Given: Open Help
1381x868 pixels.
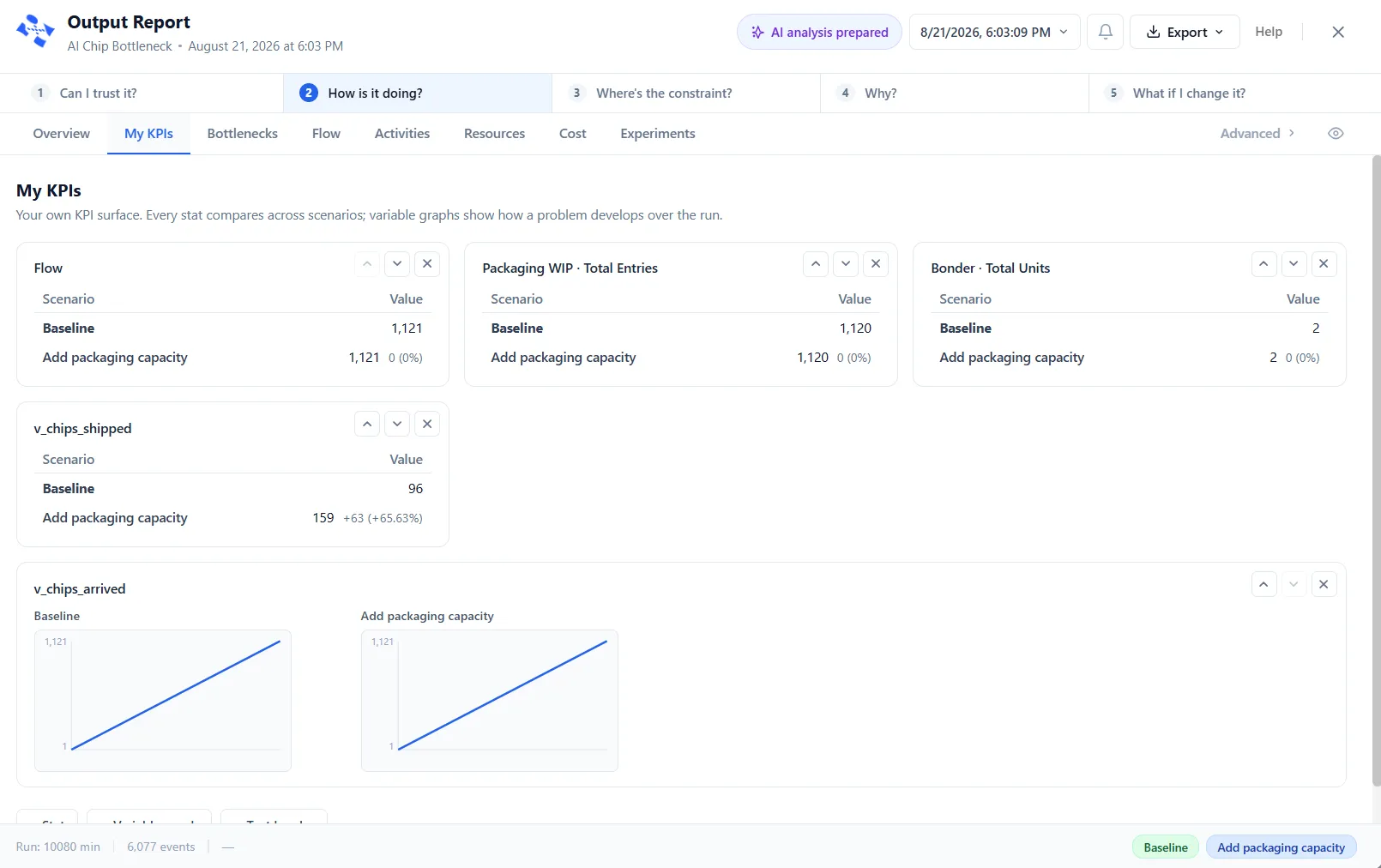Looking at the screenshot, I should click(x=1269, y=32).
